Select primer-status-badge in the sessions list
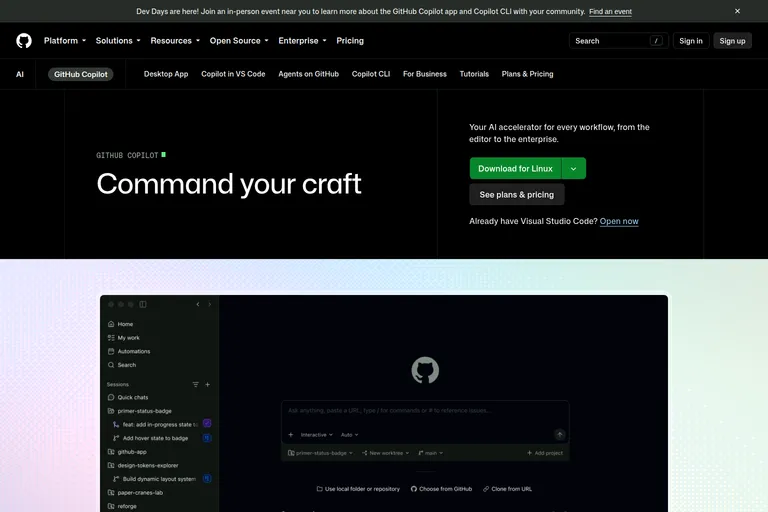 tap(140, 411)
